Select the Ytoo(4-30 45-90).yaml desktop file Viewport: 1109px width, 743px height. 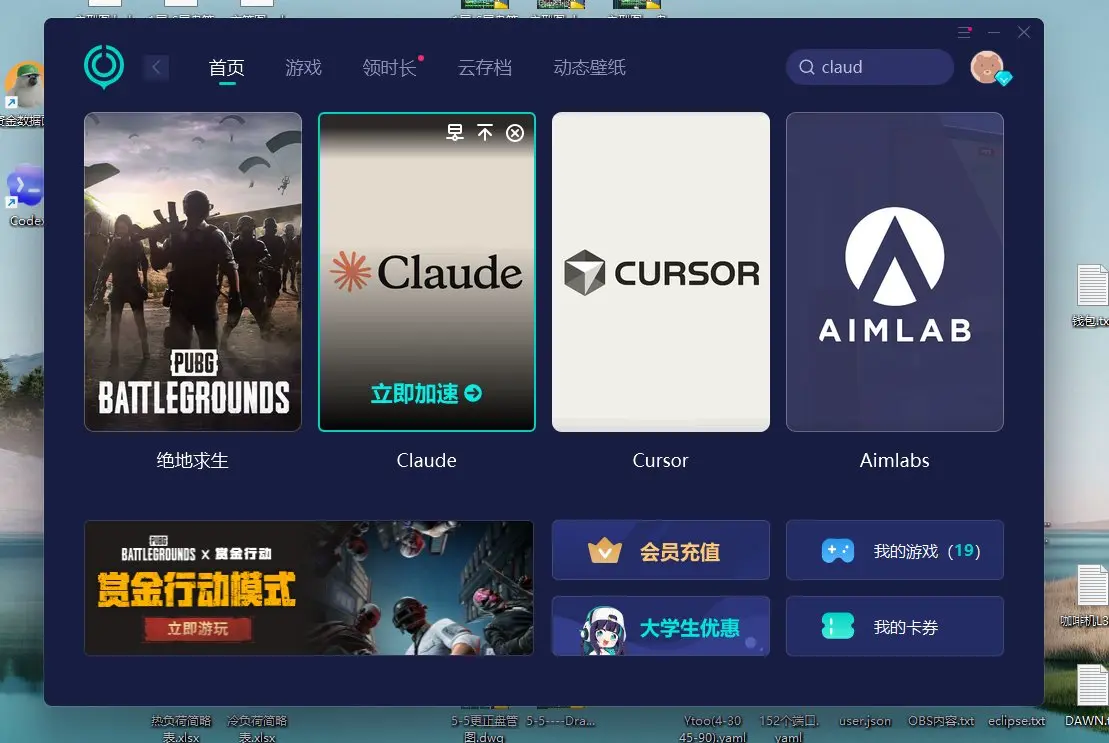tap(712, 728)
